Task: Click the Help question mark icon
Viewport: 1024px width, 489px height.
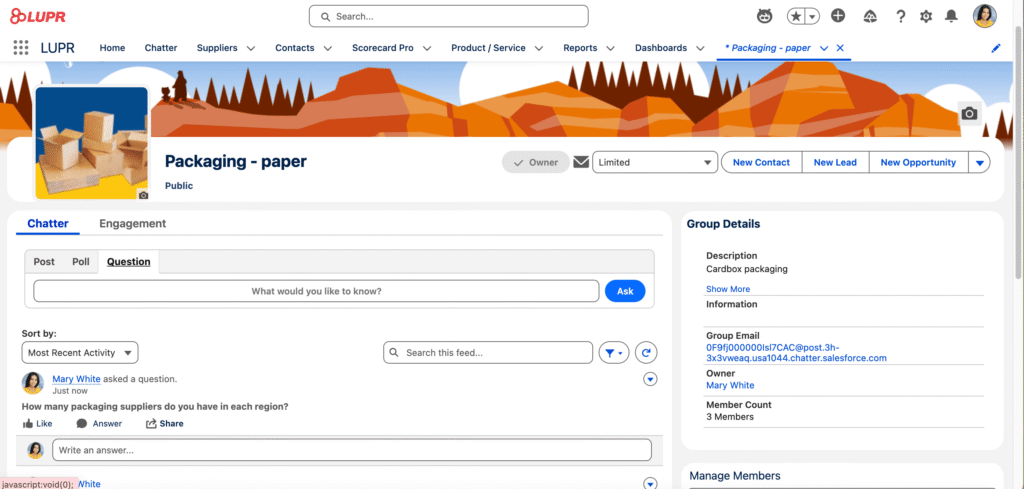Action: pyautogui.click(x=900, y=16)
